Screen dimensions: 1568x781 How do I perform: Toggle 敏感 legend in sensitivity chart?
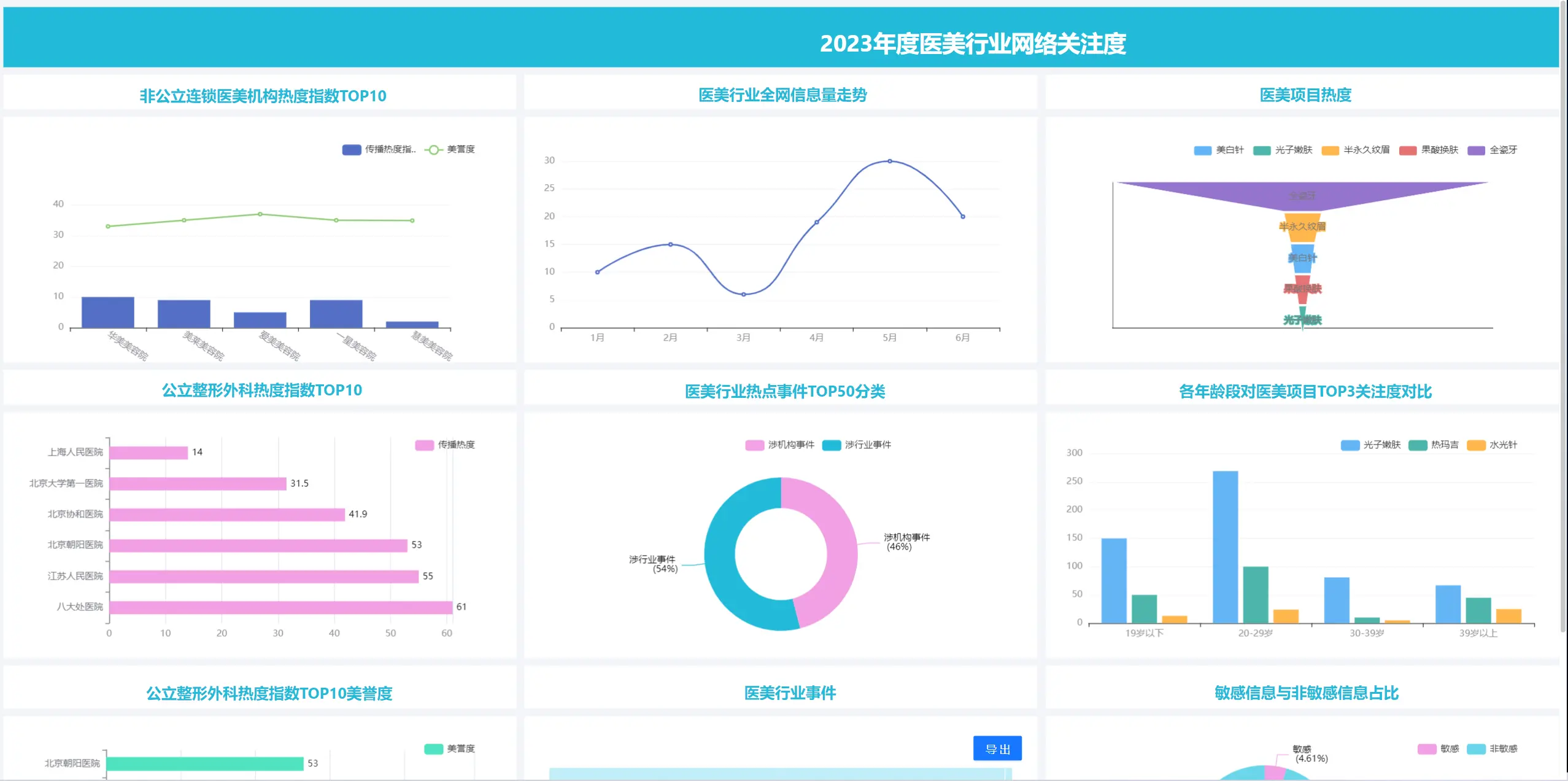click(1426, 749)
